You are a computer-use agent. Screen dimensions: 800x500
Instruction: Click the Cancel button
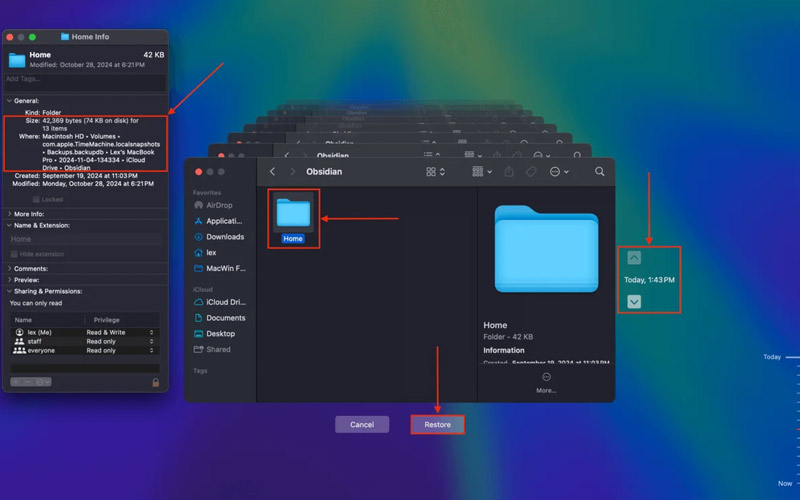pyautogui.click(x=362, y=425)
